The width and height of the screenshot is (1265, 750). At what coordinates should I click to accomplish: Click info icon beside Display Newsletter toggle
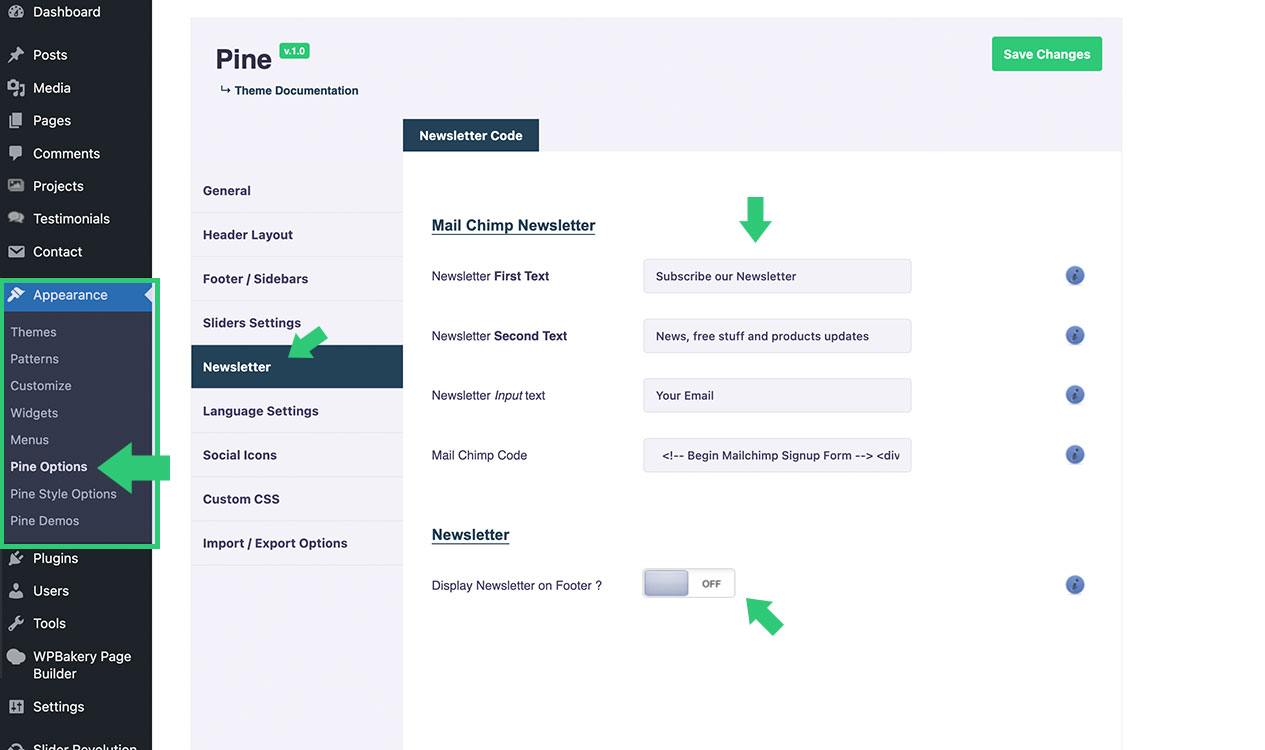[x=1075, y=585]
